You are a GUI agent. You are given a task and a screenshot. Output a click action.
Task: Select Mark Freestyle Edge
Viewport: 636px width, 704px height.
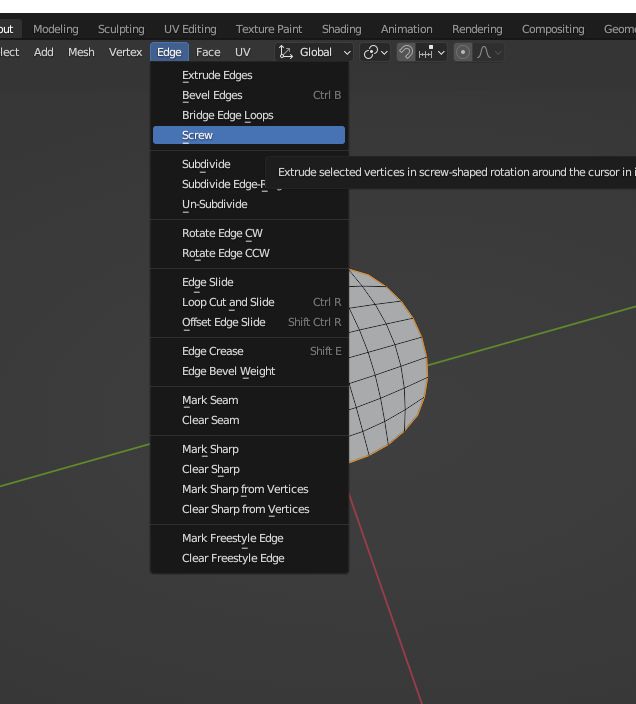pos(249,538)
